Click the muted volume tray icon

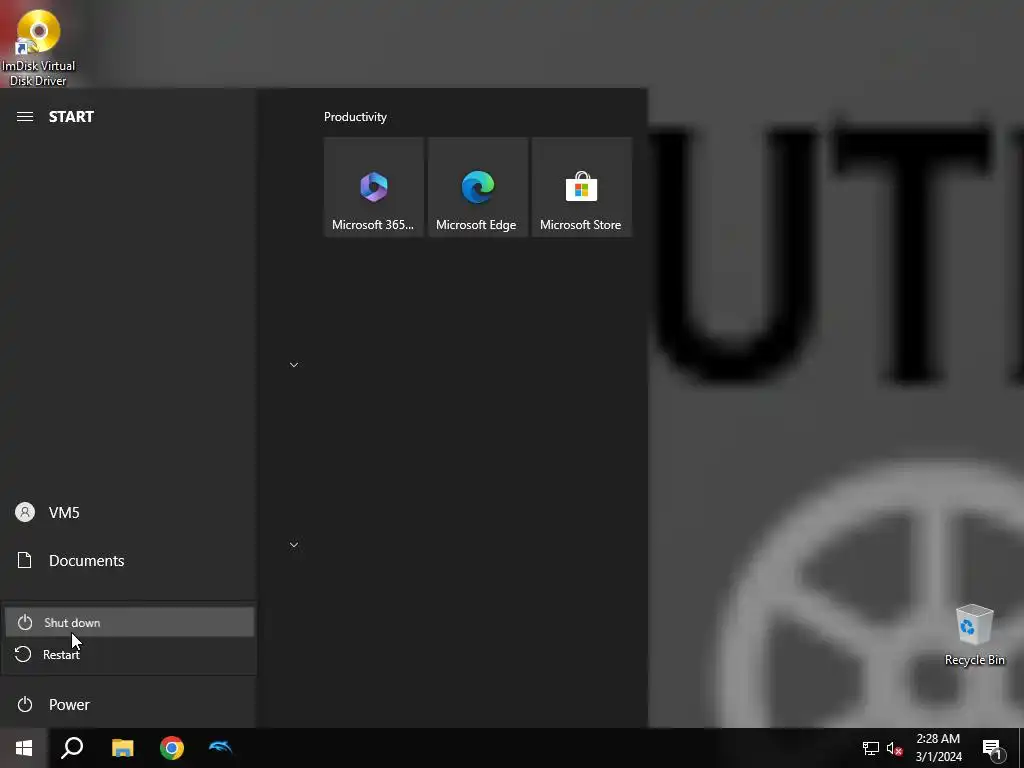(895, 749)
